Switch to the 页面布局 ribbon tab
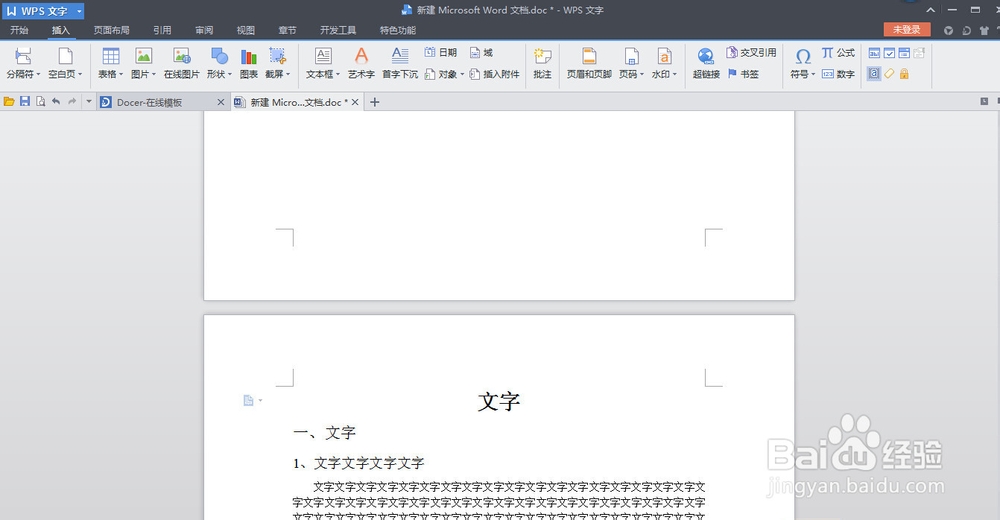Screen dimensions: 1000x520 pyautogui.click(x=112, y=30)
